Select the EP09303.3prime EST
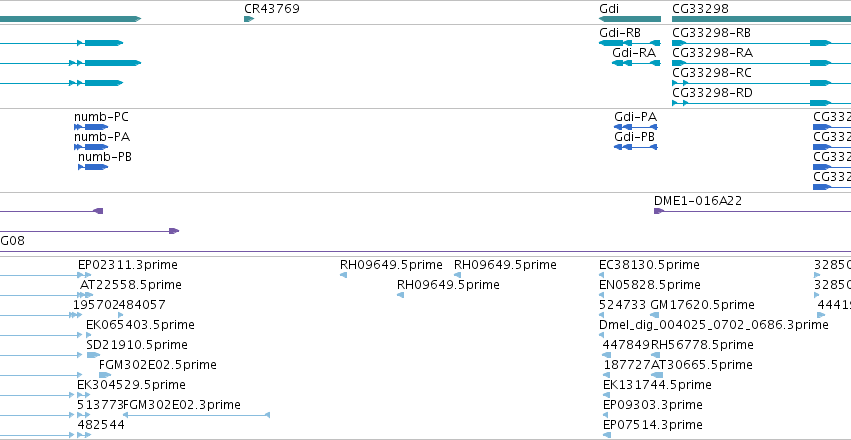Screen dimensions: 851x440 653,405
